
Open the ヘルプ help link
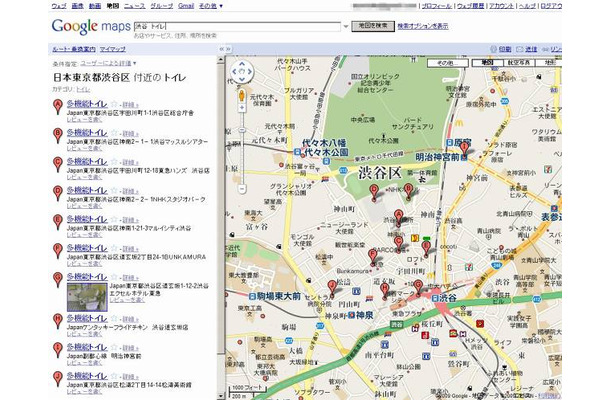coord(527,6)
